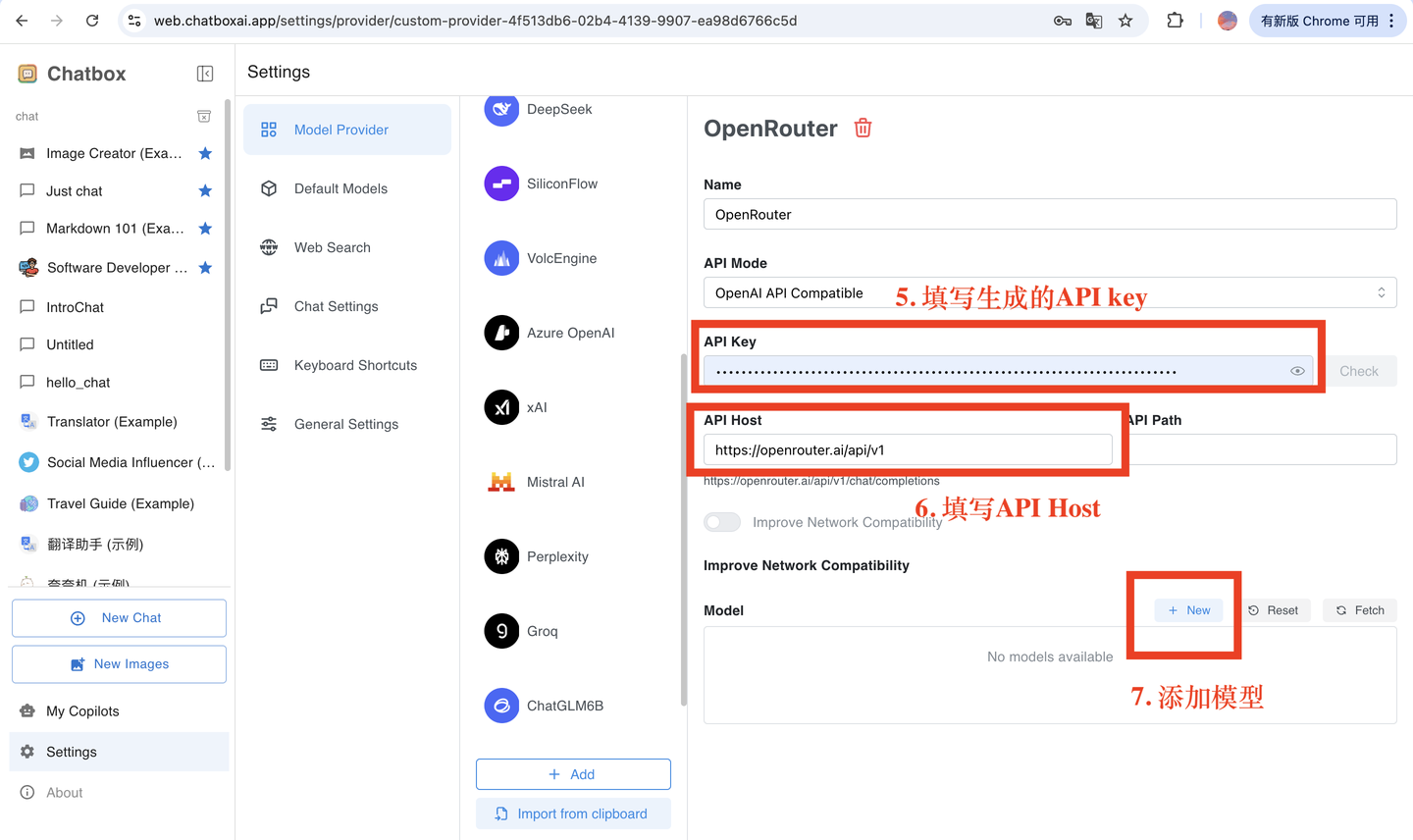The width and height of the screenshot is (1413, 840).
Task: Enable Improve Network Compatibility
Action: [722, 521]
